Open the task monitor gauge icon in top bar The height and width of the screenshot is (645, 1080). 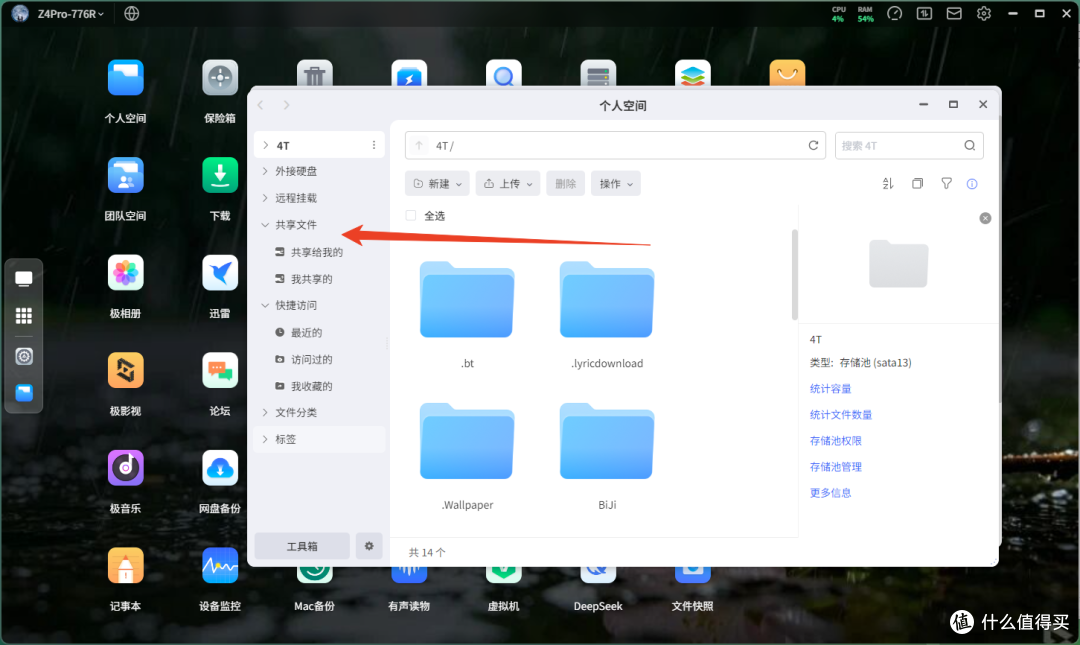[x=895, y=14]
